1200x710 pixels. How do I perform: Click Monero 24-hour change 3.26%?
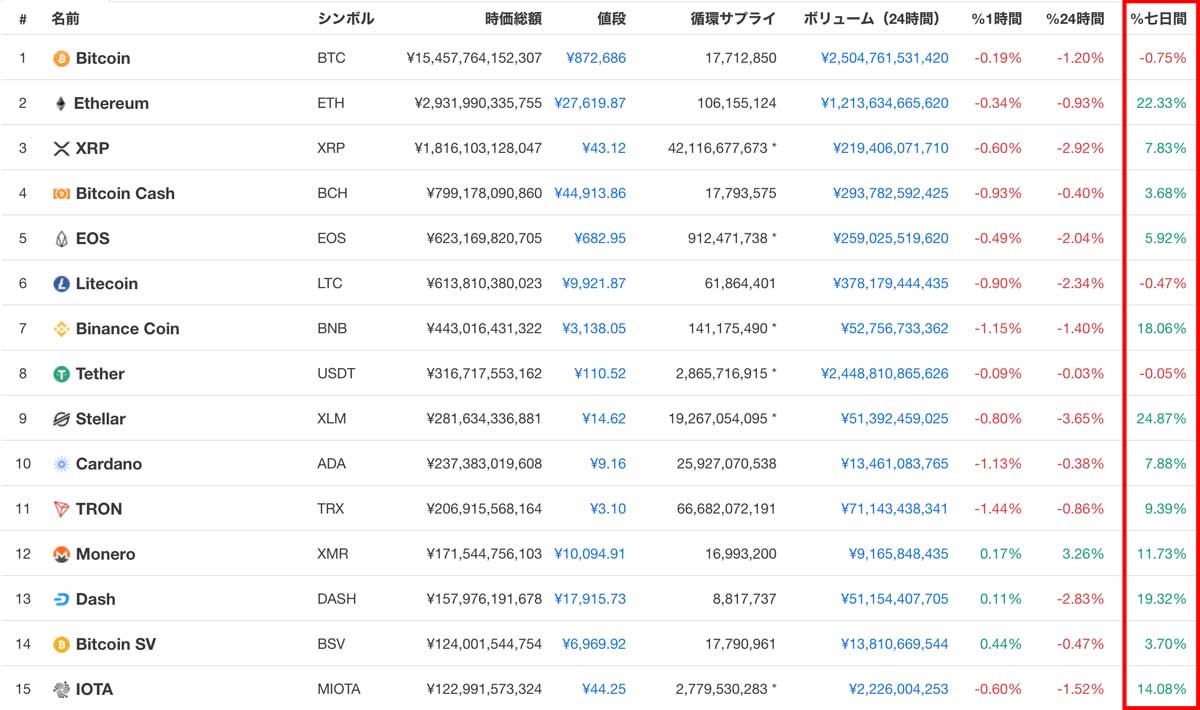[1085, 554]
